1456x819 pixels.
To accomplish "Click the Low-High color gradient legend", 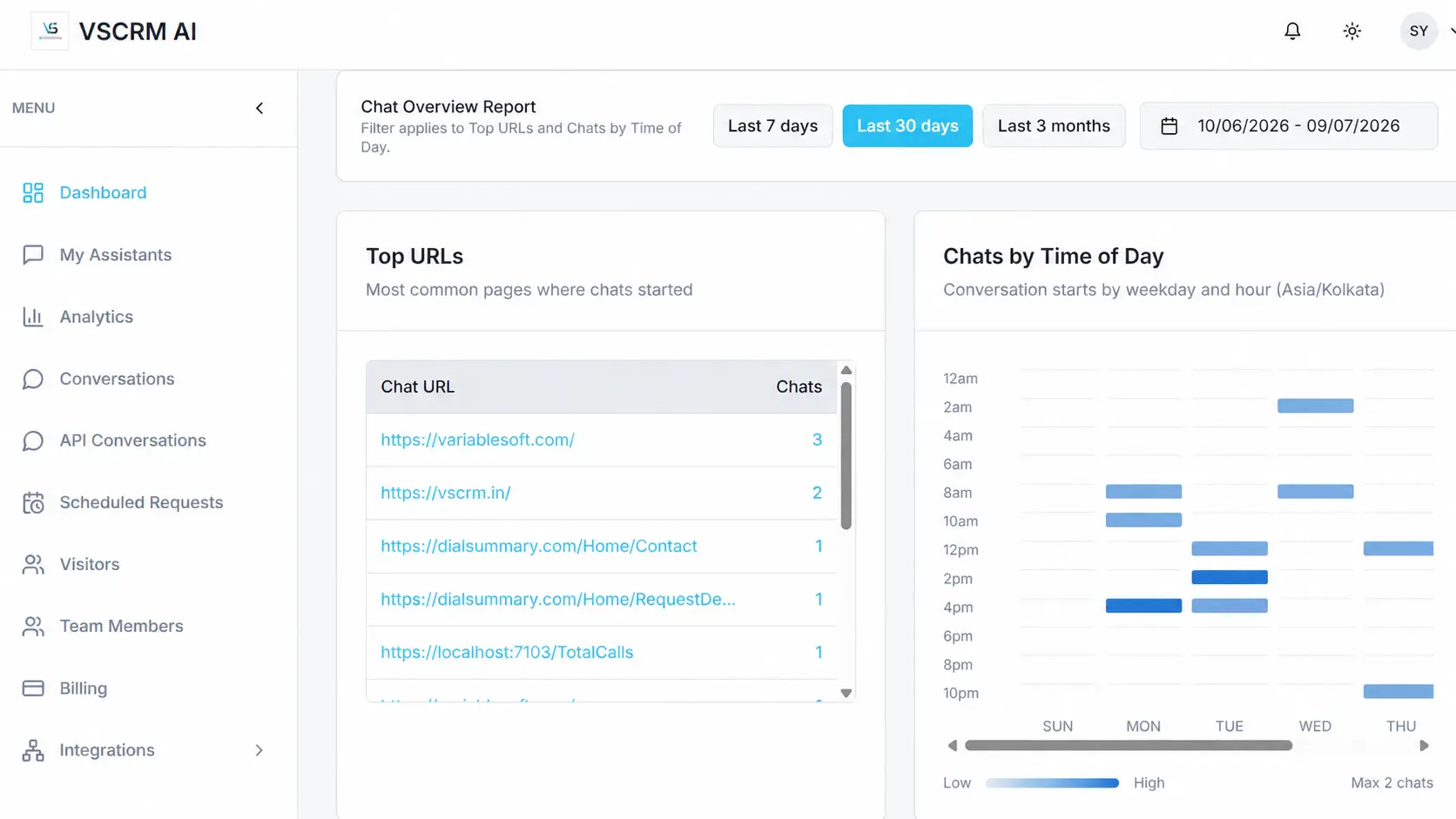I will tap(1052, 782).
